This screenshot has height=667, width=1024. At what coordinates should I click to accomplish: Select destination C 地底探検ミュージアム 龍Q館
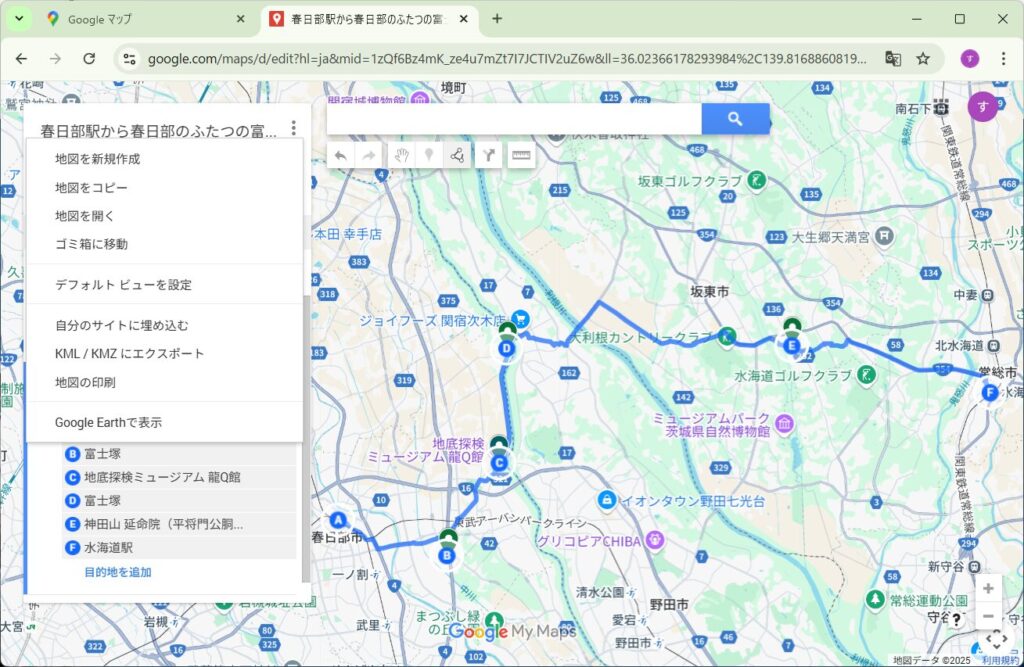pos(180,478)
